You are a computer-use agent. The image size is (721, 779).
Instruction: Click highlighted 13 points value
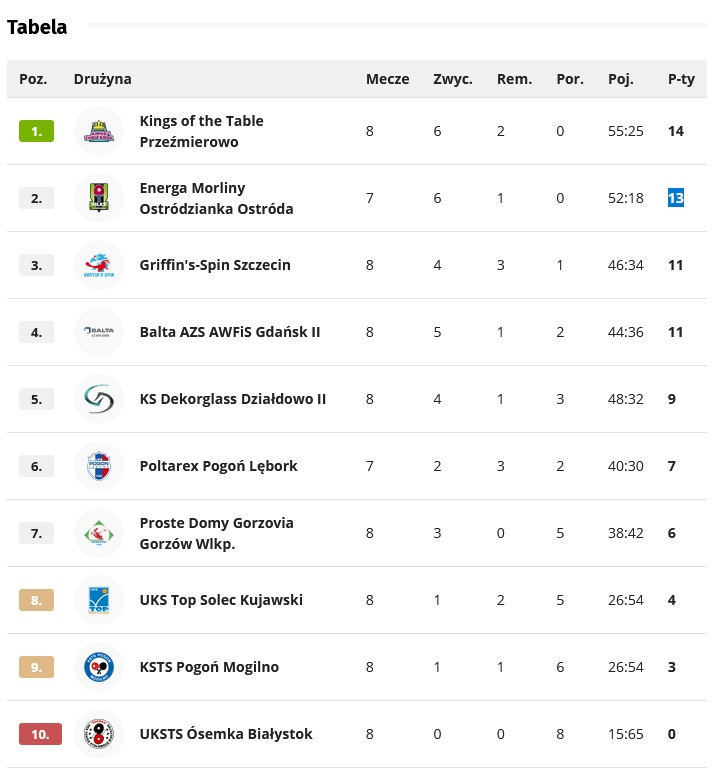[676, 198]
